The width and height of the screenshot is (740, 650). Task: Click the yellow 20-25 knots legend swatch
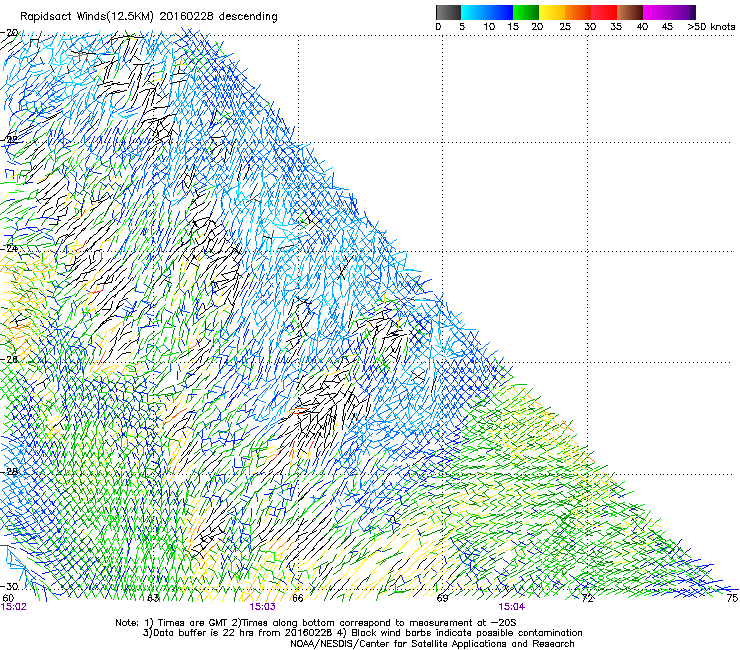click(x=552, y=12)
